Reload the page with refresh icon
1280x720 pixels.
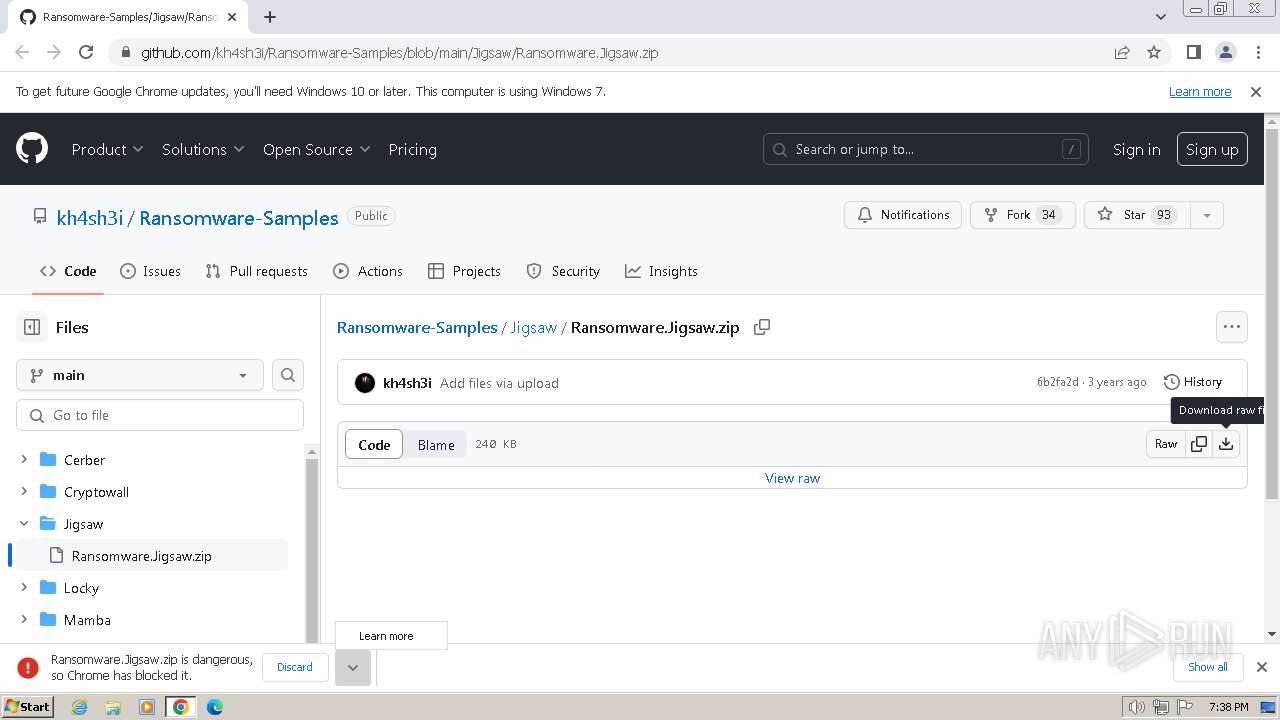point(86,52)
